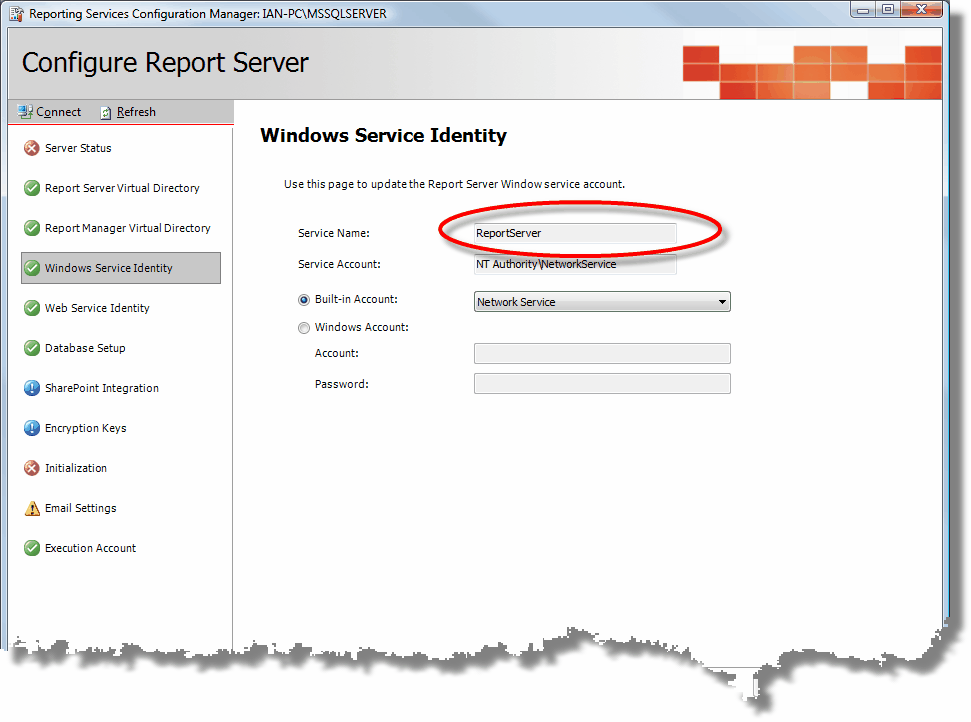Click the 'Service Account:' label
This screenshot has height=722, width=971.
(339, 264)
